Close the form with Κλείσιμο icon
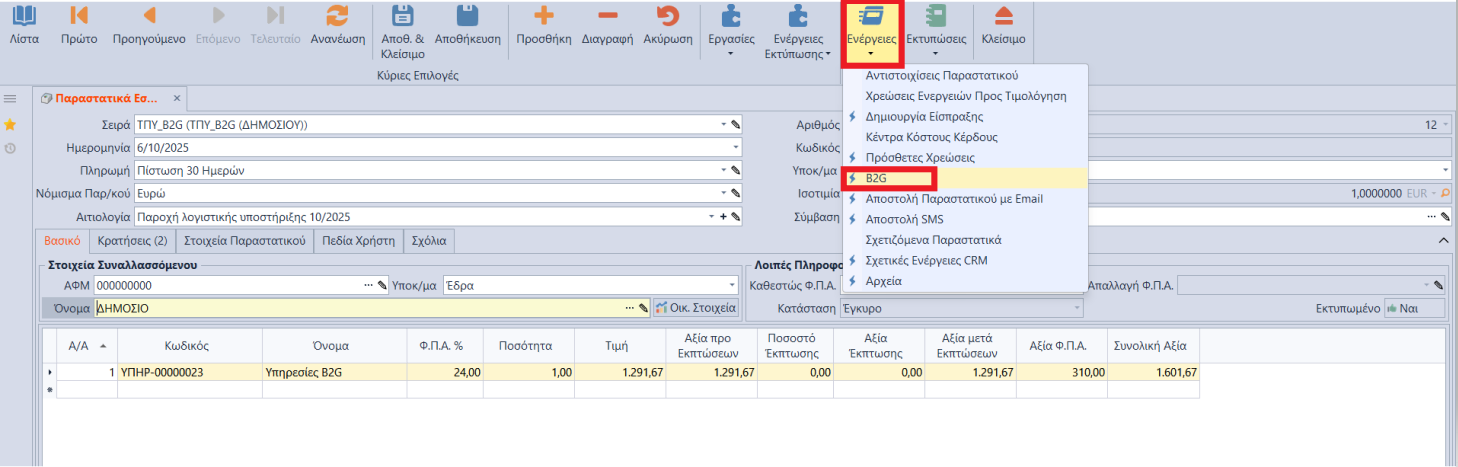1458x467 pixels. click(1003, 18)
